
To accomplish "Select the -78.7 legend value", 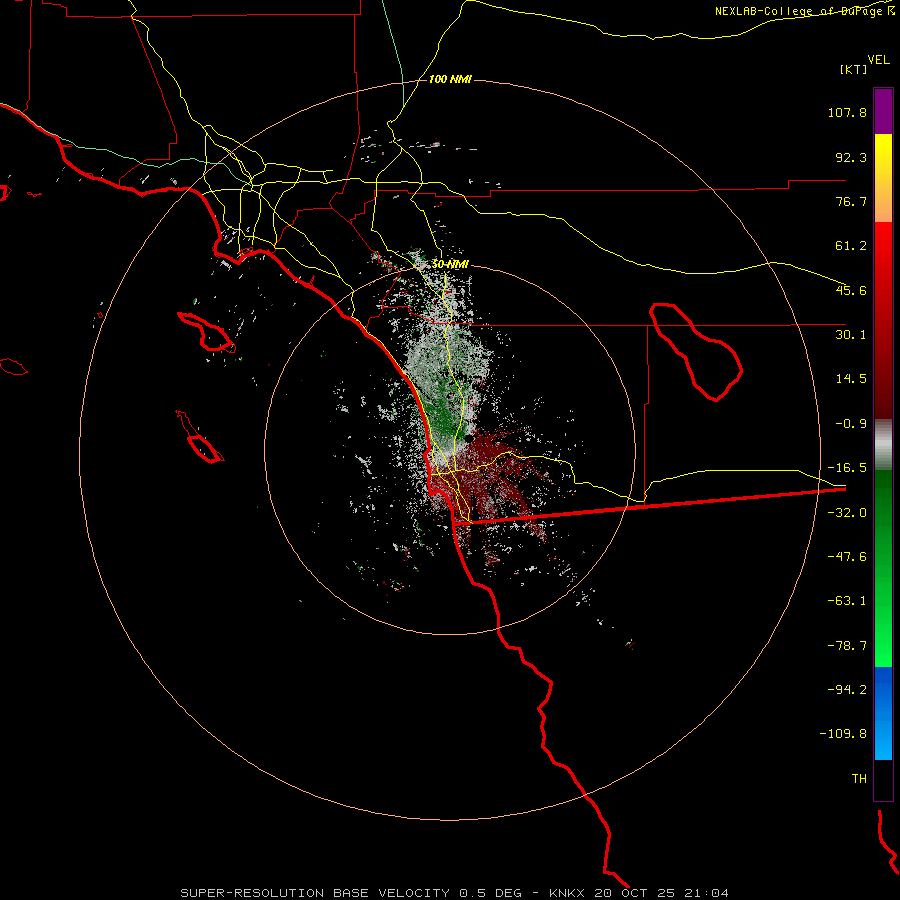I will pyautogui.click(x=847, y=646).
